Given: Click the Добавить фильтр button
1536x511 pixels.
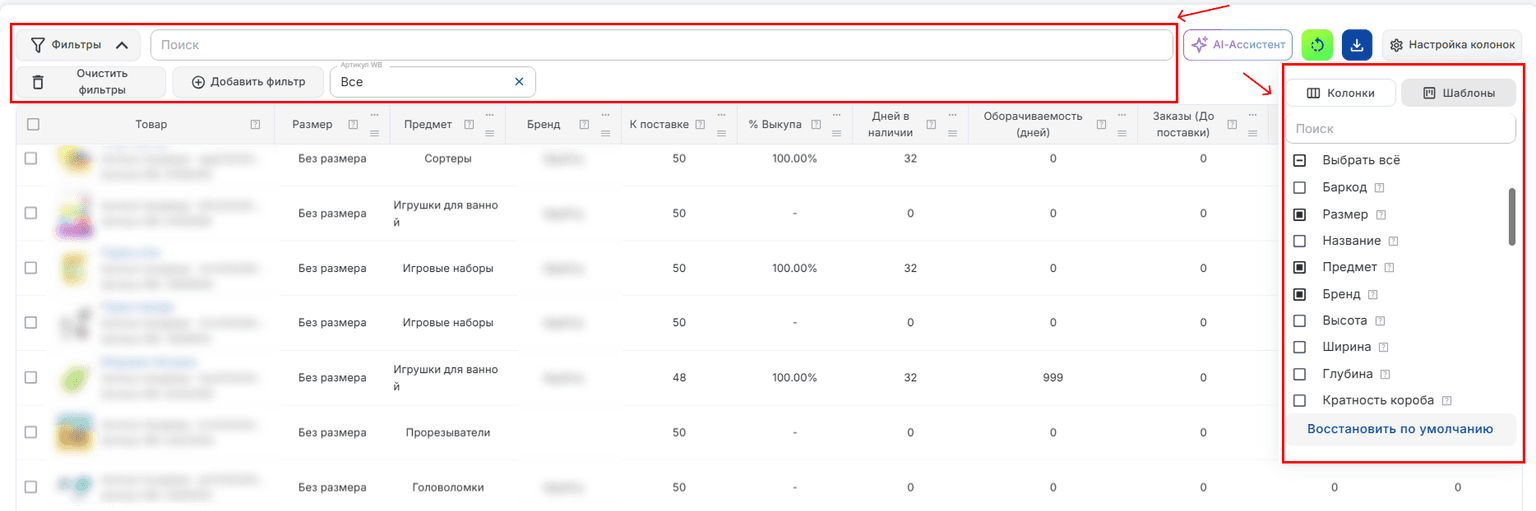Looking at the screenshot, I should pos(247,82).
